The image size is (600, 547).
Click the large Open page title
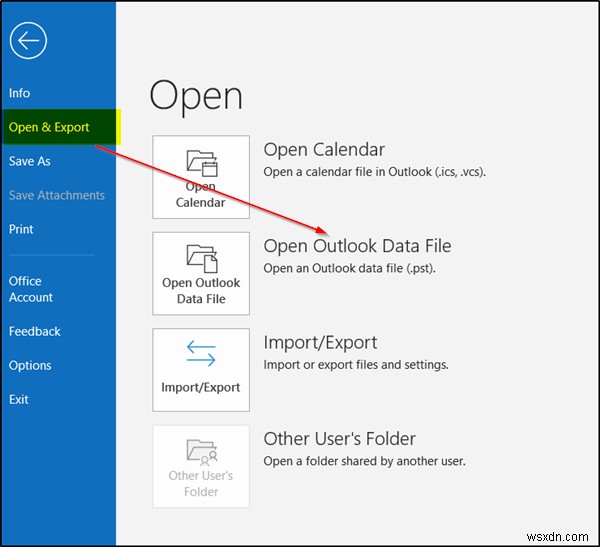[x=196, y=96]
